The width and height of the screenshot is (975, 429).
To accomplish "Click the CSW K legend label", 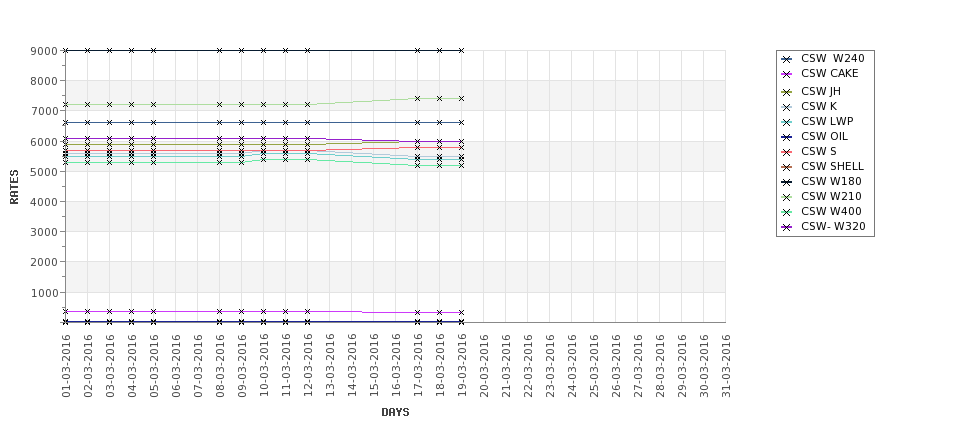I will pyautogui.click(x=818, y=106).
